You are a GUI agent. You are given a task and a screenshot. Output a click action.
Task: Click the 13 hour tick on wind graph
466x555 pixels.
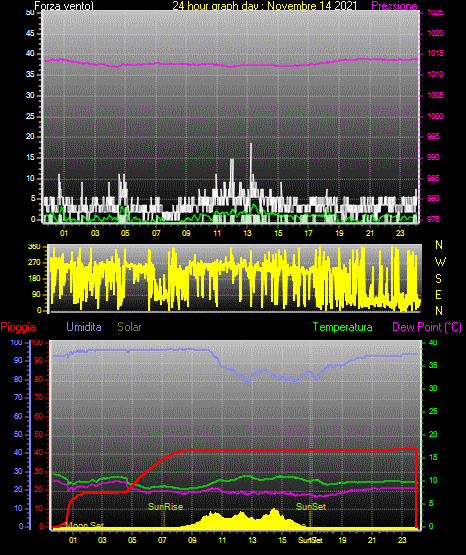(x=247, y=233)
